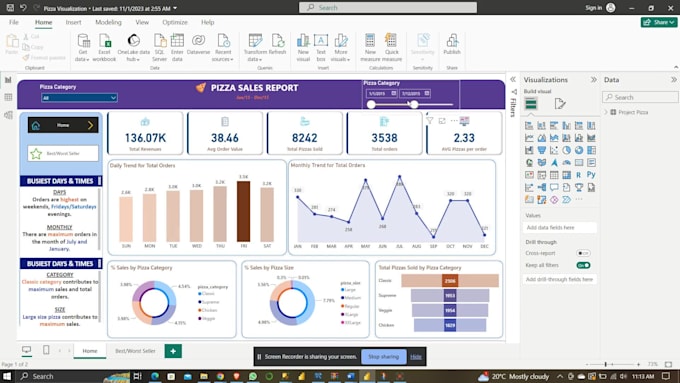This screenshot has width=680, height=383.
Task: Insert a Funnel chart visual
Action: (542, 151)
